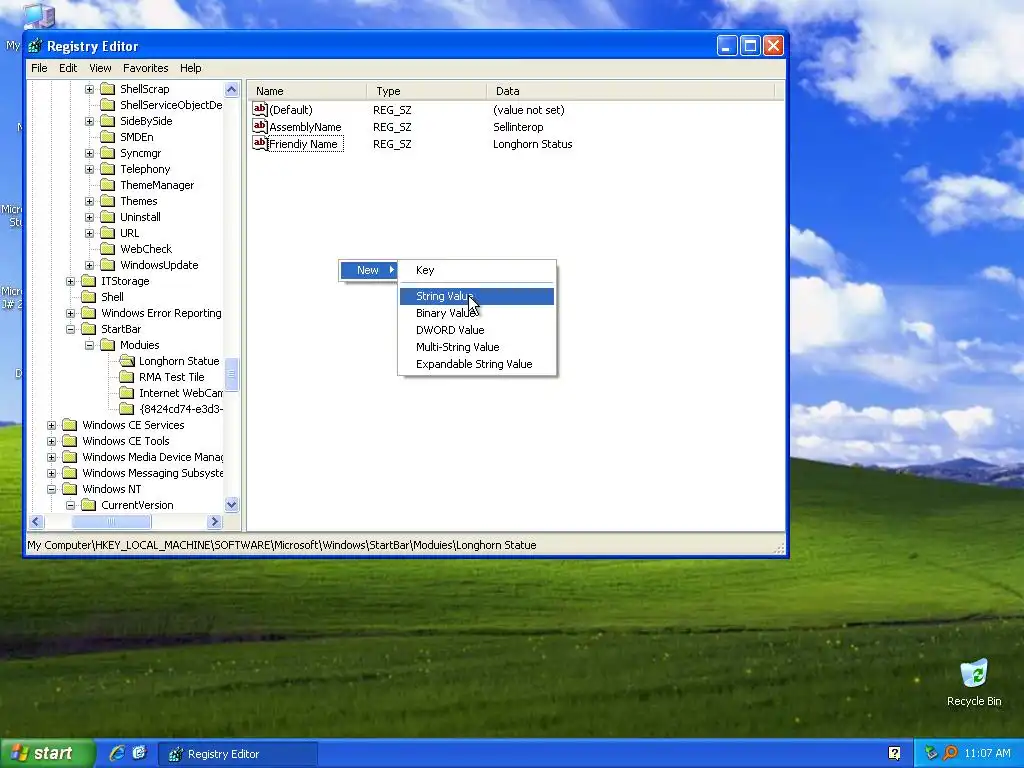Open Recycle Bin on the desktop
1024x768 pixels.
point(974,682)
